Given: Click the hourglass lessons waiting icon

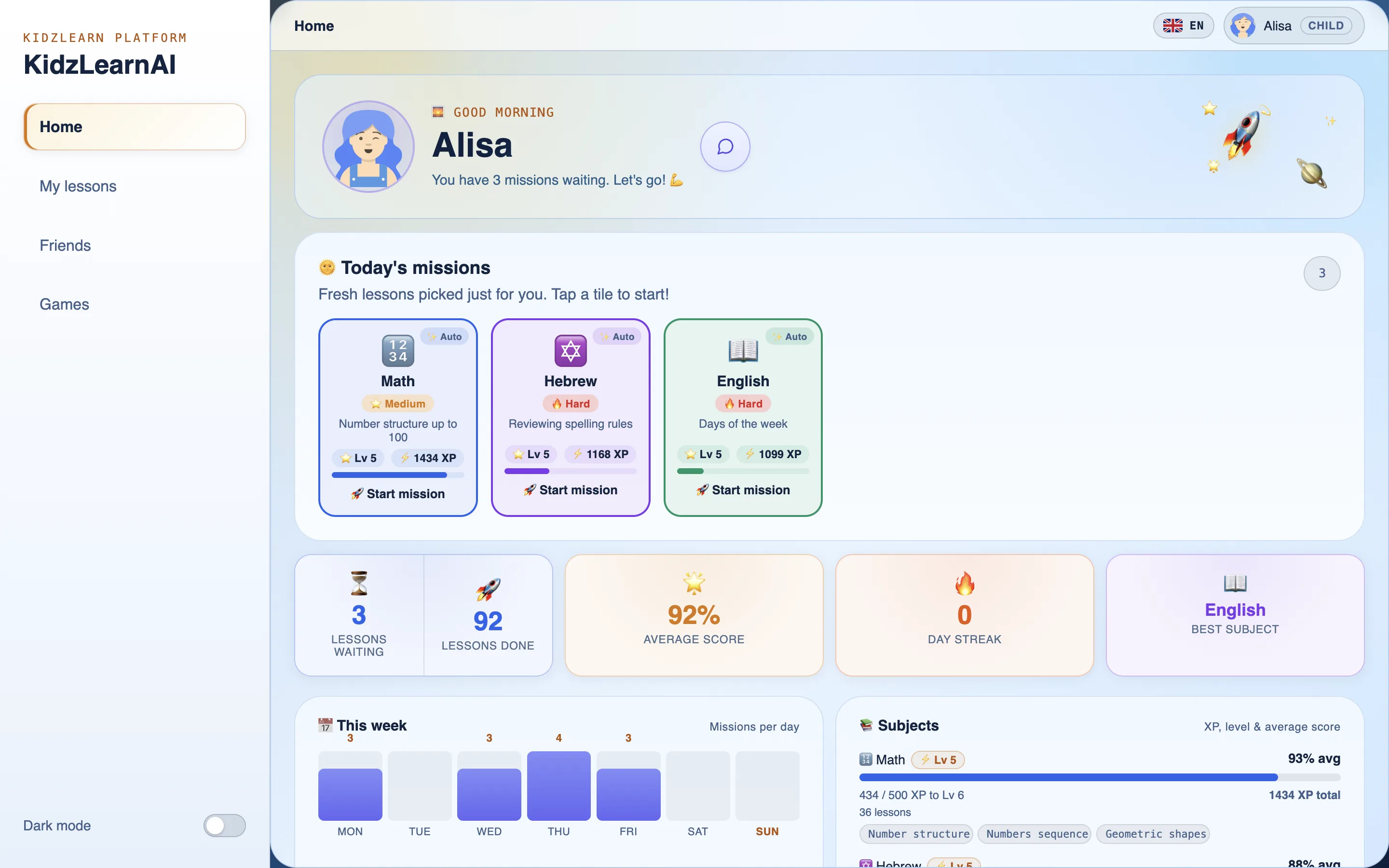Looking at the screenshot, I should pos(359,583).
